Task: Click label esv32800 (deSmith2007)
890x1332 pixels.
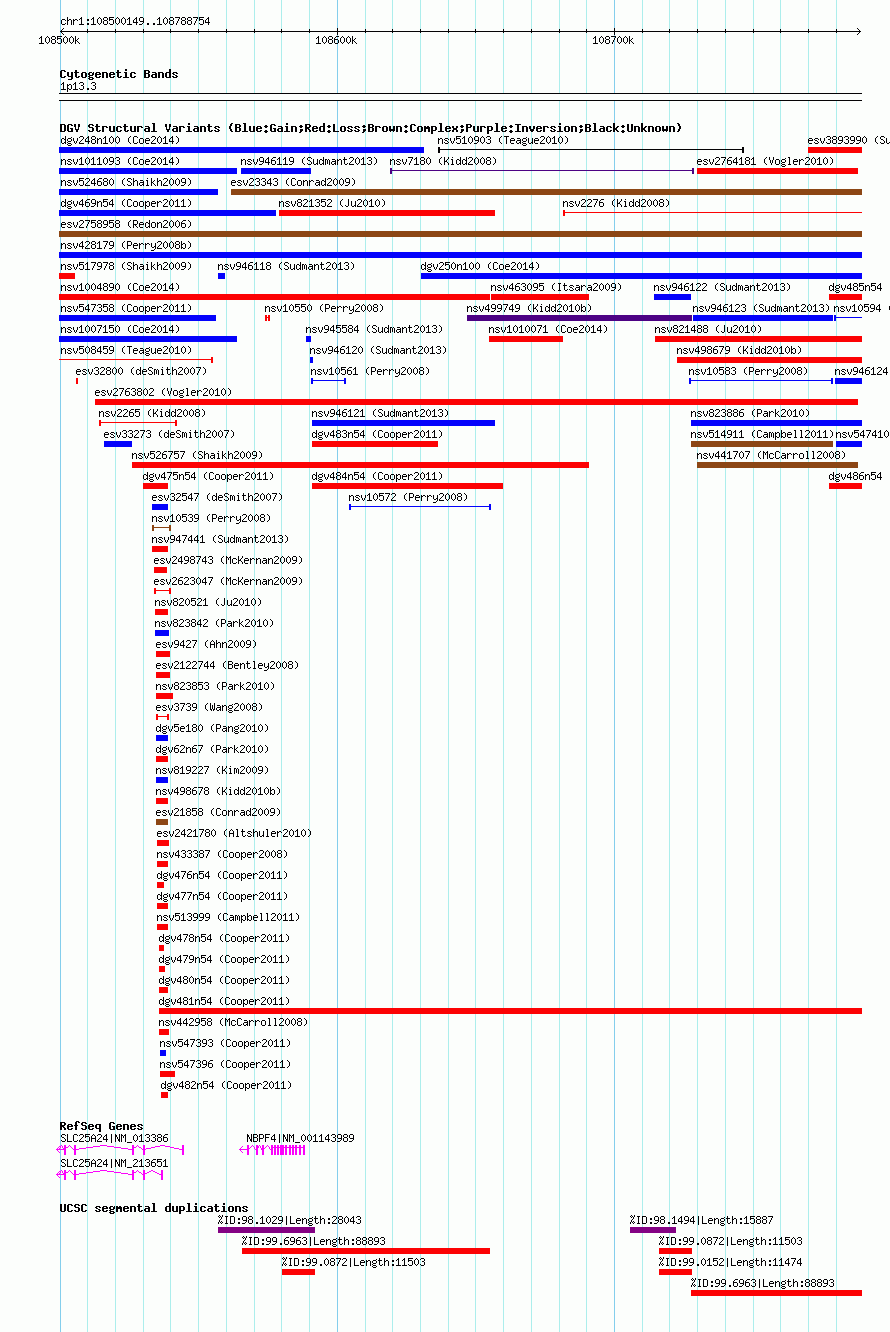Action: point(141,371)
